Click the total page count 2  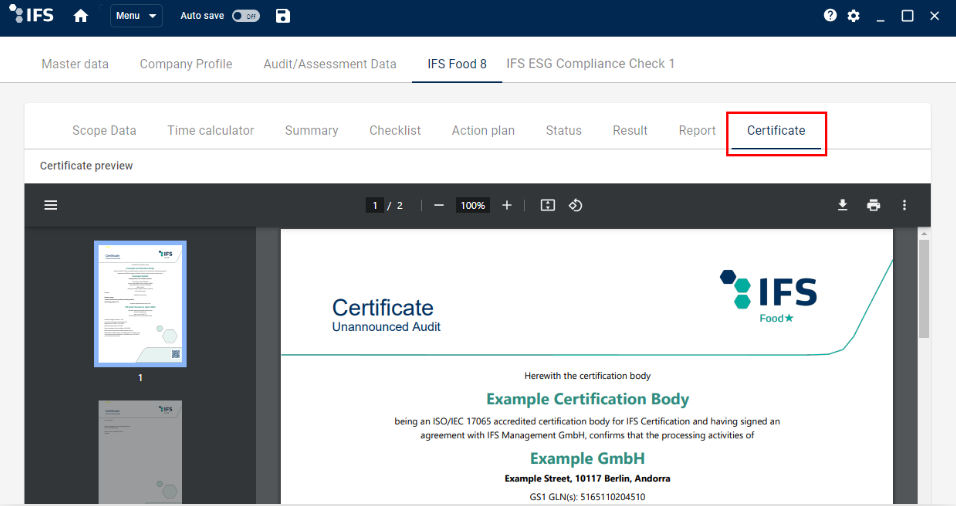coord(400,205)
